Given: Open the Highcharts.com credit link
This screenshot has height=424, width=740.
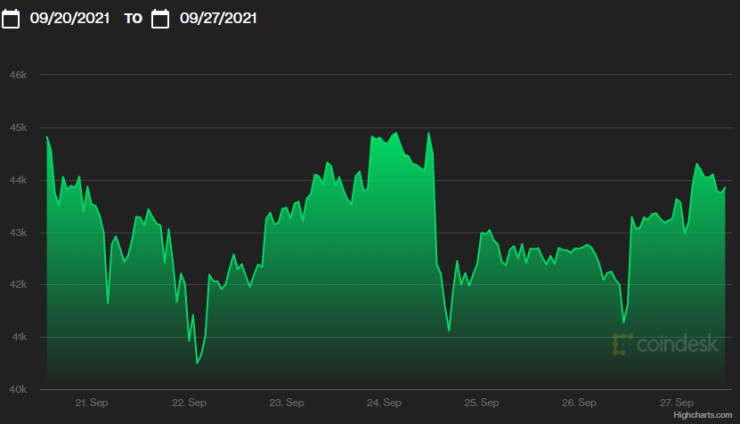Looking at the screenshot, I should coord(703,414).
